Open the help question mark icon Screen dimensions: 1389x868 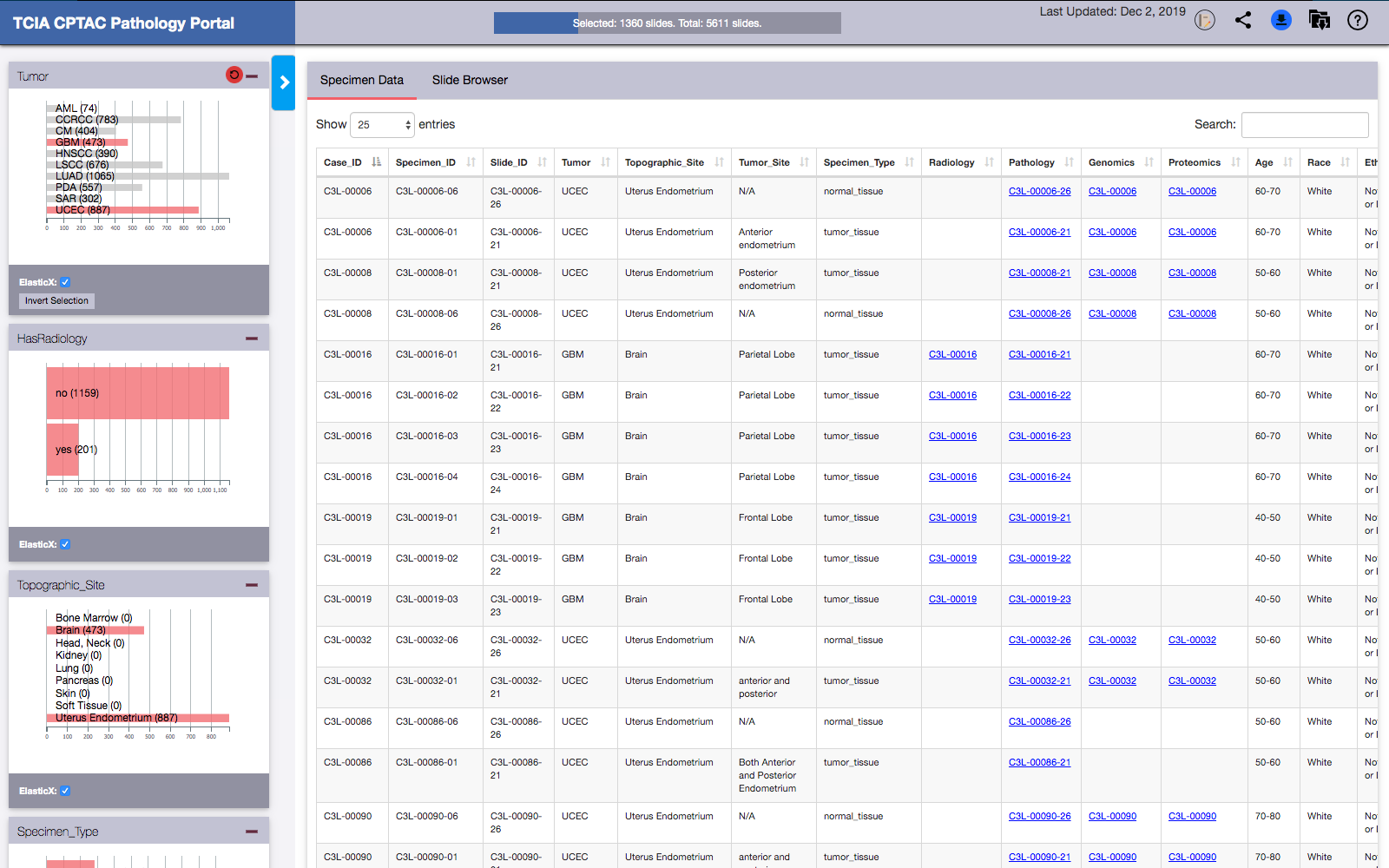click(1357, 20)
